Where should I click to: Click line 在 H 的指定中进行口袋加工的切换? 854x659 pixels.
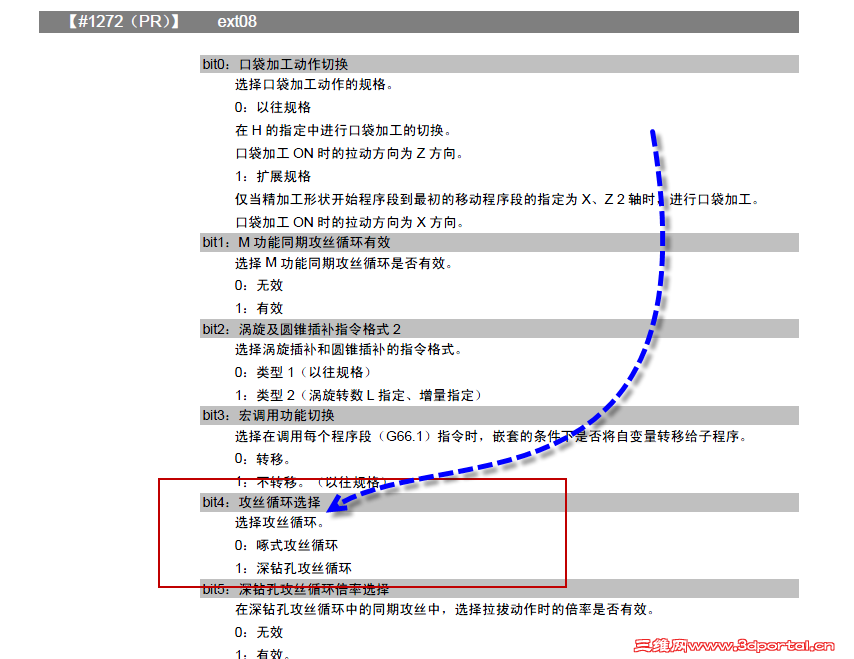343,130
